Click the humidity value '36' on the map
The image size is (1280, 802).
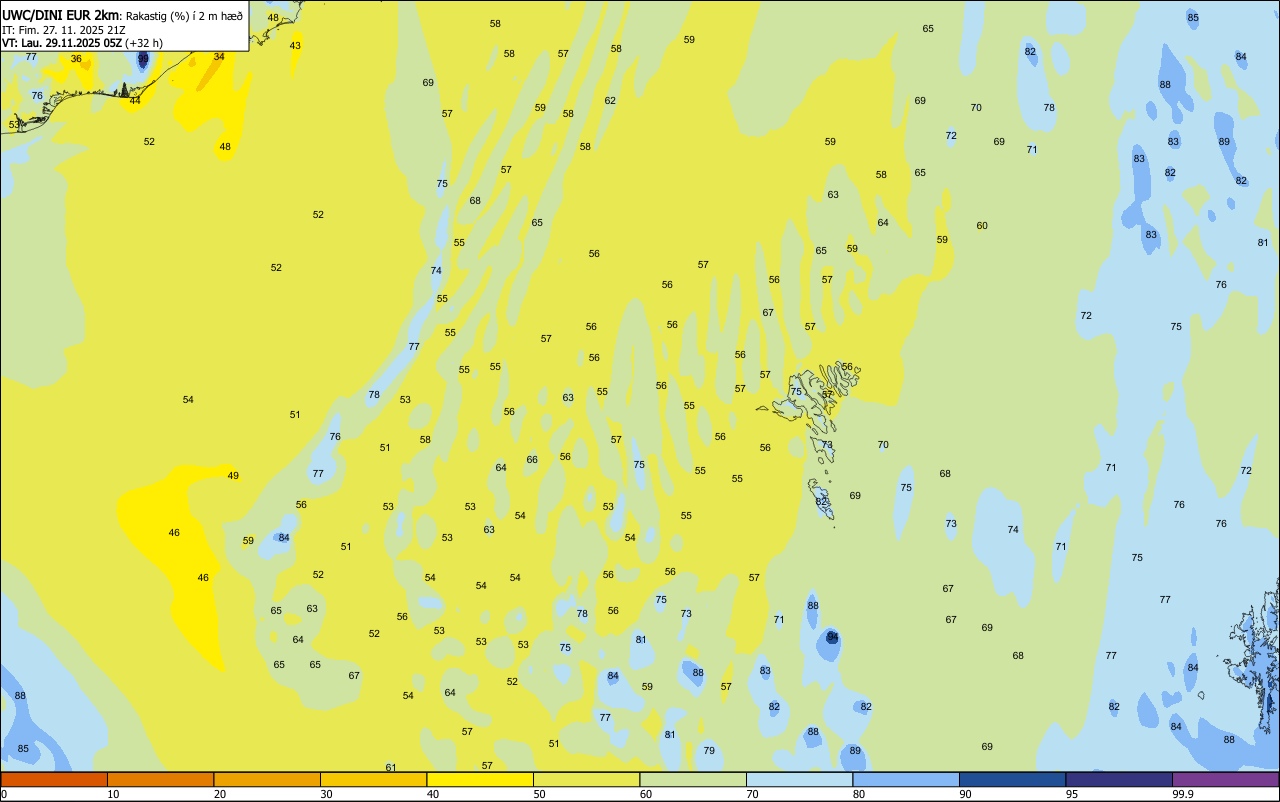click(x=76, y=59)
